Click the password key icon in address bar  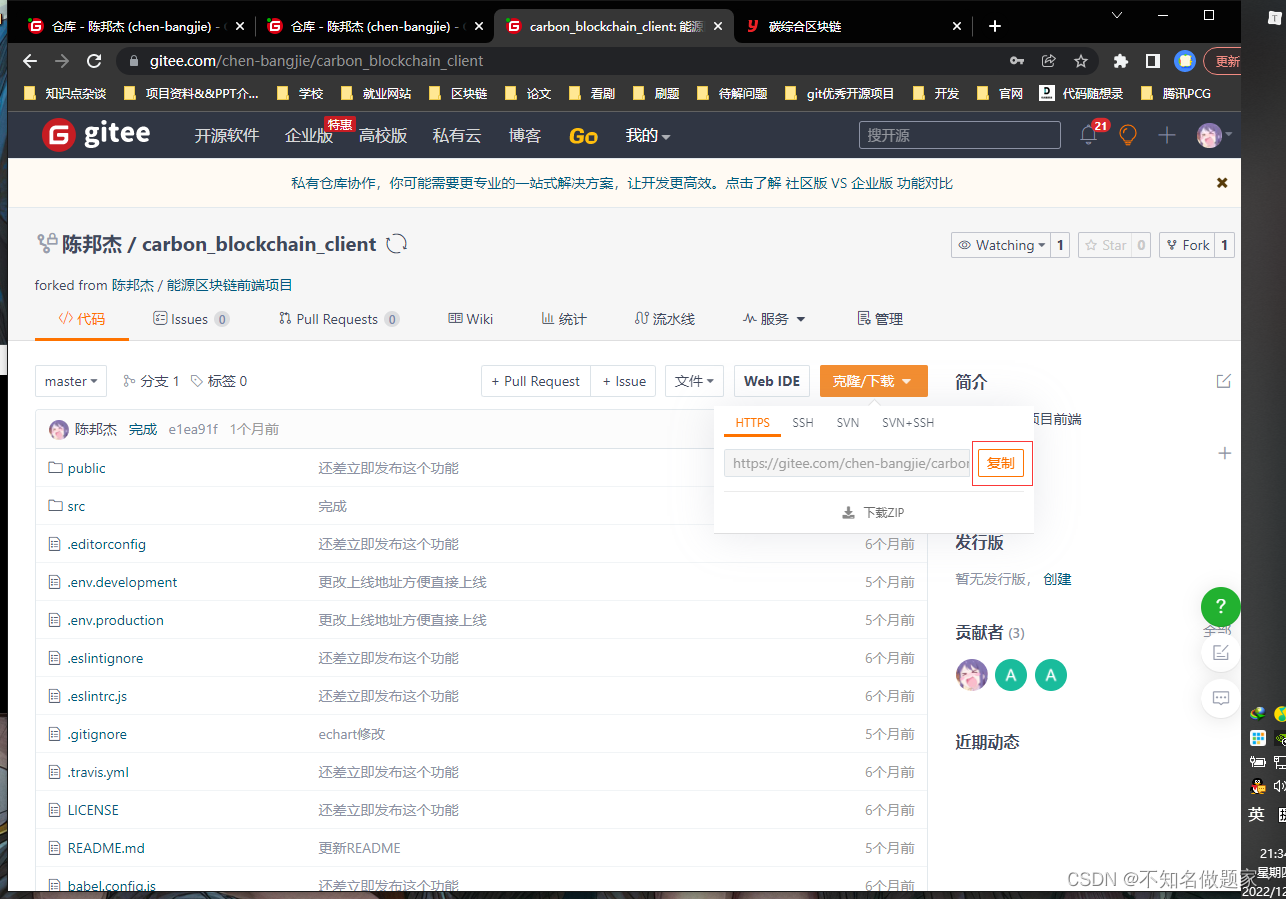tap(1017, 61)
